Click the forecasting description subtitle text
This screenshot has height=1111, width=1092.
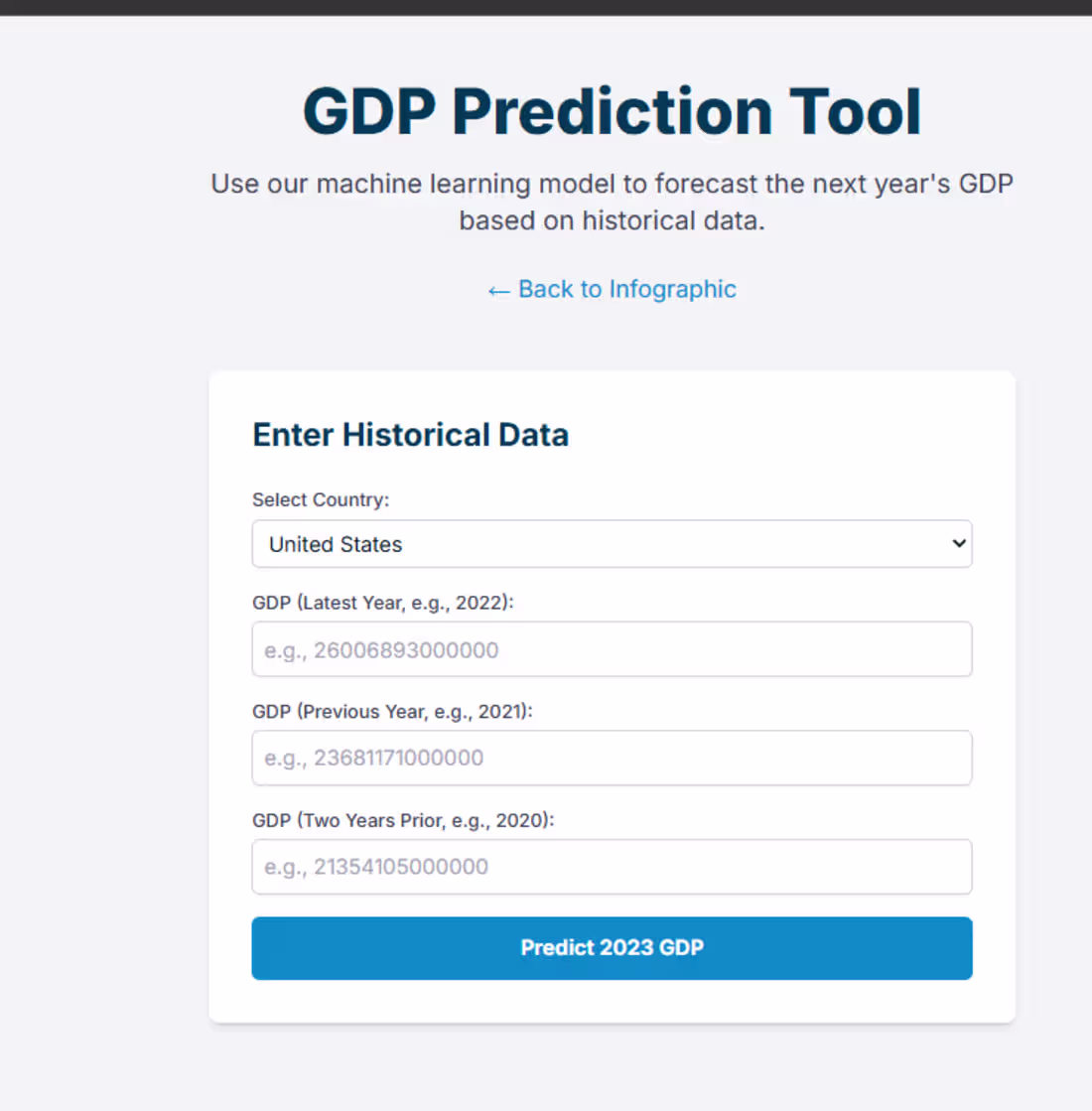[612, 202]
